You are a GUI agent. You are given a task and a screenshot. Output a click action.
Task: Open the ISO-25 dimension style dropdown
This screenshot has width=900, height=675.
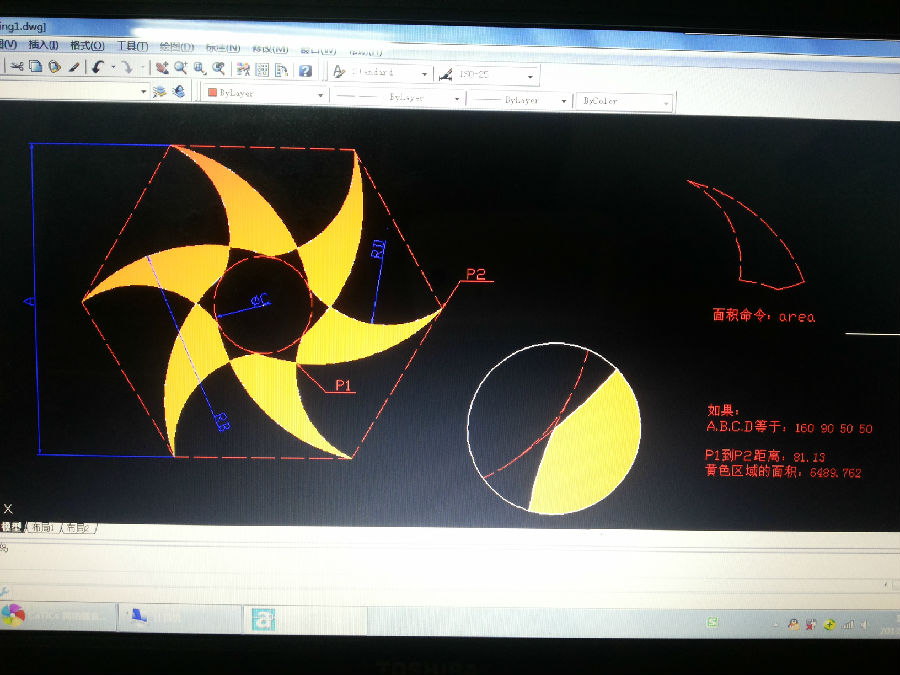point(531,76)
